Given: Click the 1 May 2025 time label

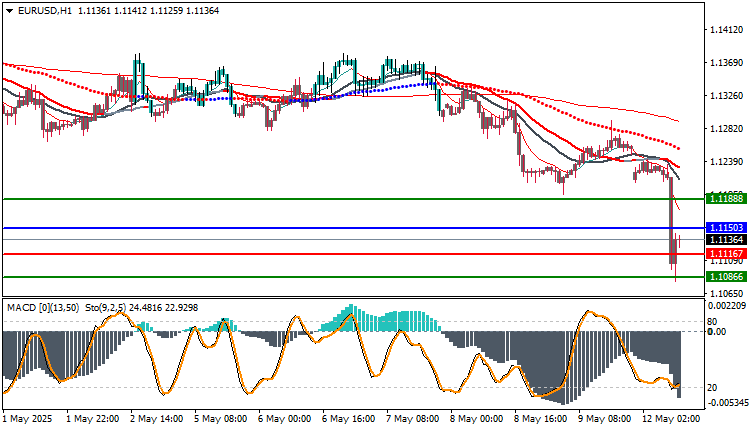Looking at the screenshot, I should tap(28, 419).
